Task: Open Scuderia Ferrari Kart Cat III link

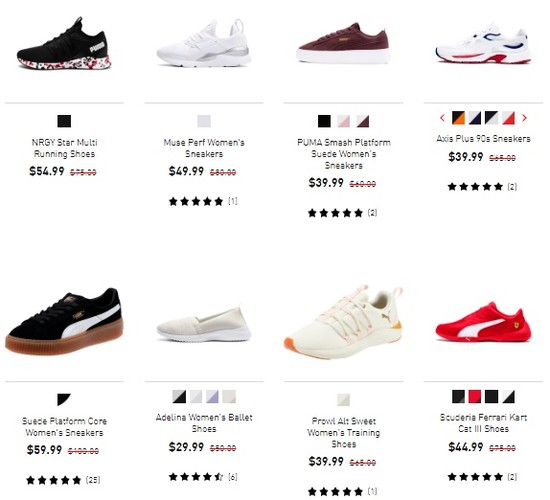Action: coord(483,423)
